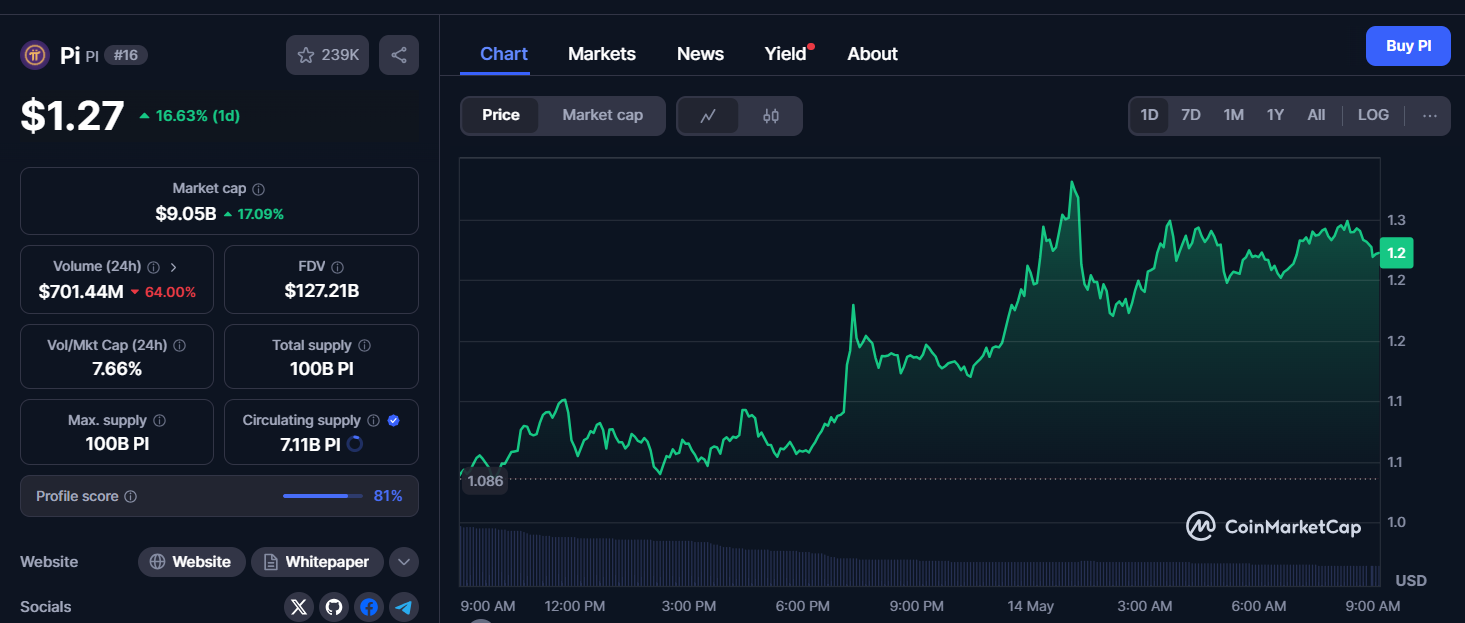The image size is (1465, 623).
Task: Open the Markets tab
Action: click(x=602, y=54)
